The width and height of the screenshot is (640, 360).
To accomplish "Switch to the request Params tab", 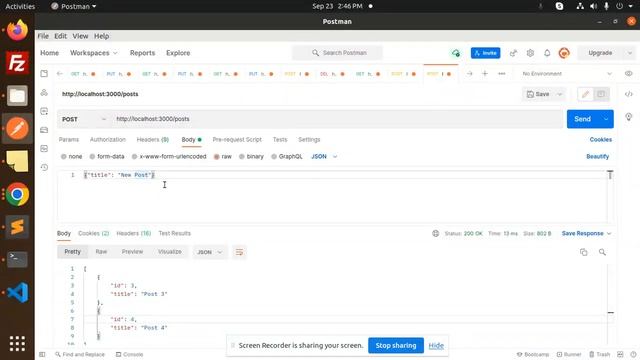I will tap(69, 140).
